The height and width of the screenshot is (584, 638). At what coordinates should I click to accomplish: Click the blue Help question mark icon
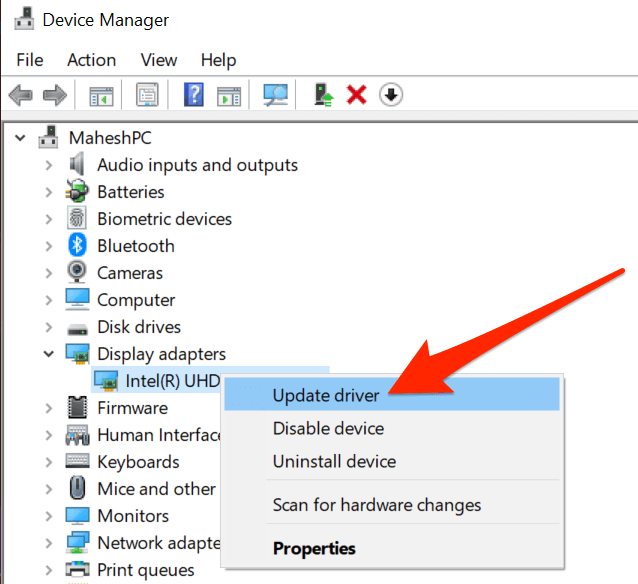[194, 95]
